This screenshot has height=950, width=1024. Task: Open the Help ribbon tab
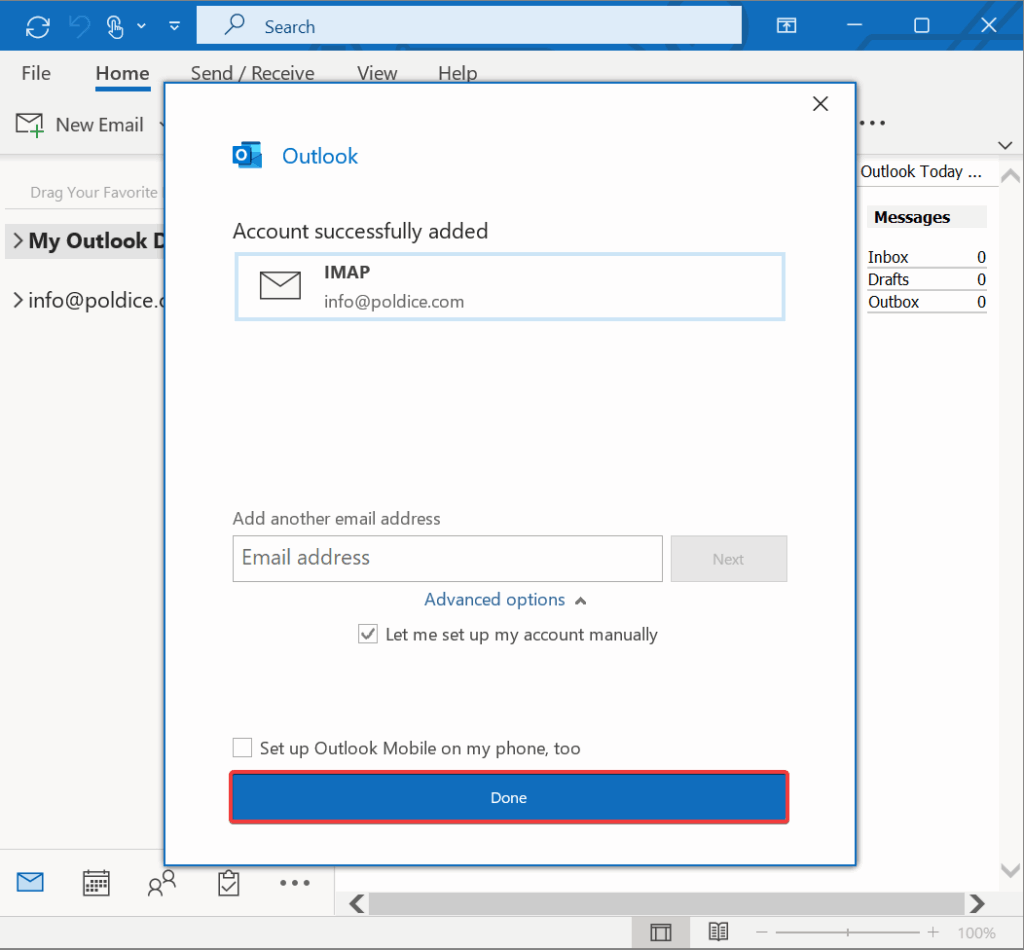457,73
